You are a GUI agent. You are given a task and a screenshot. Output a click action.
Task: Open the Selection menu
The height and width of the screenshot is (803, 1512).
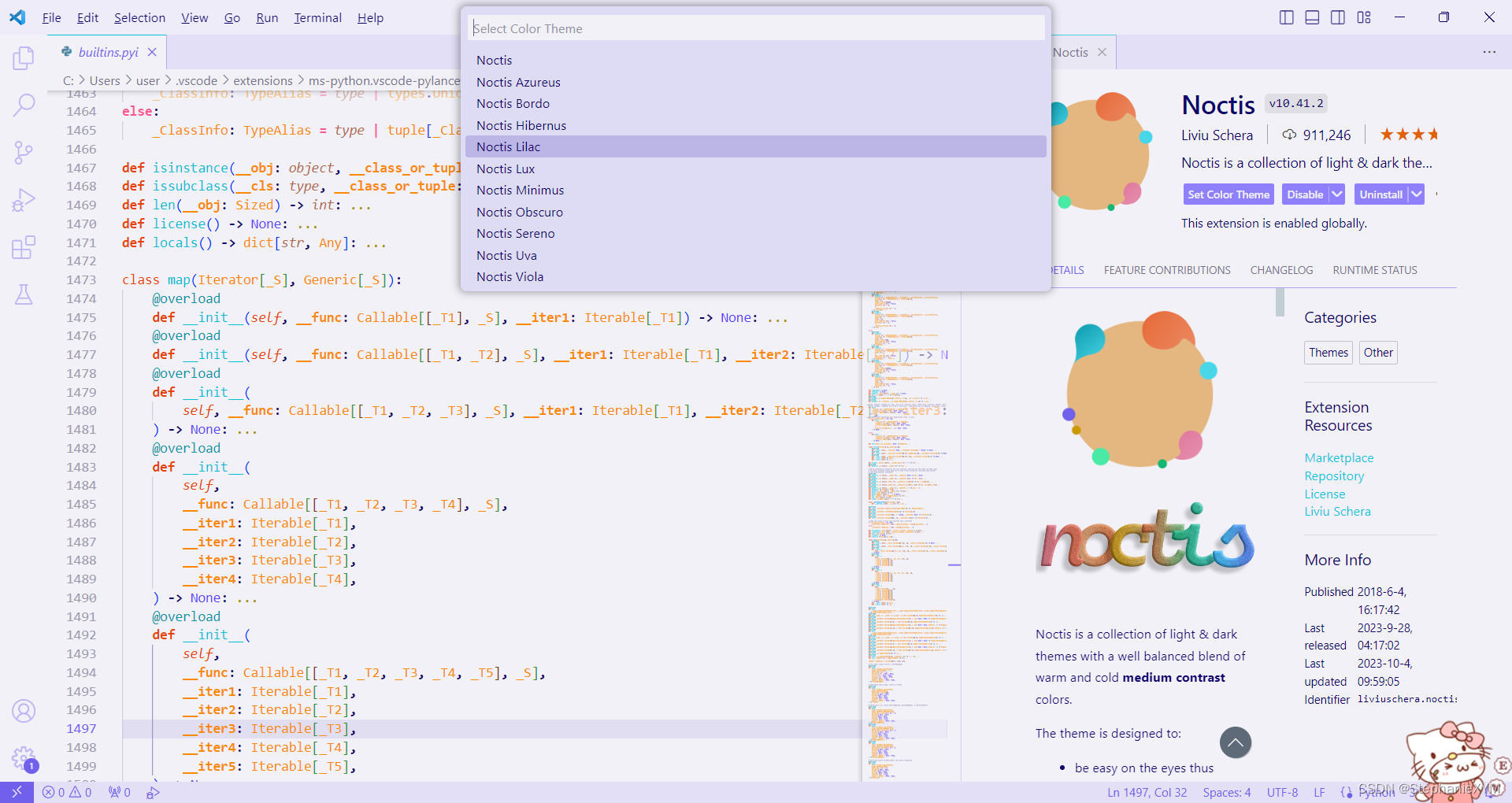coord(139,17)
